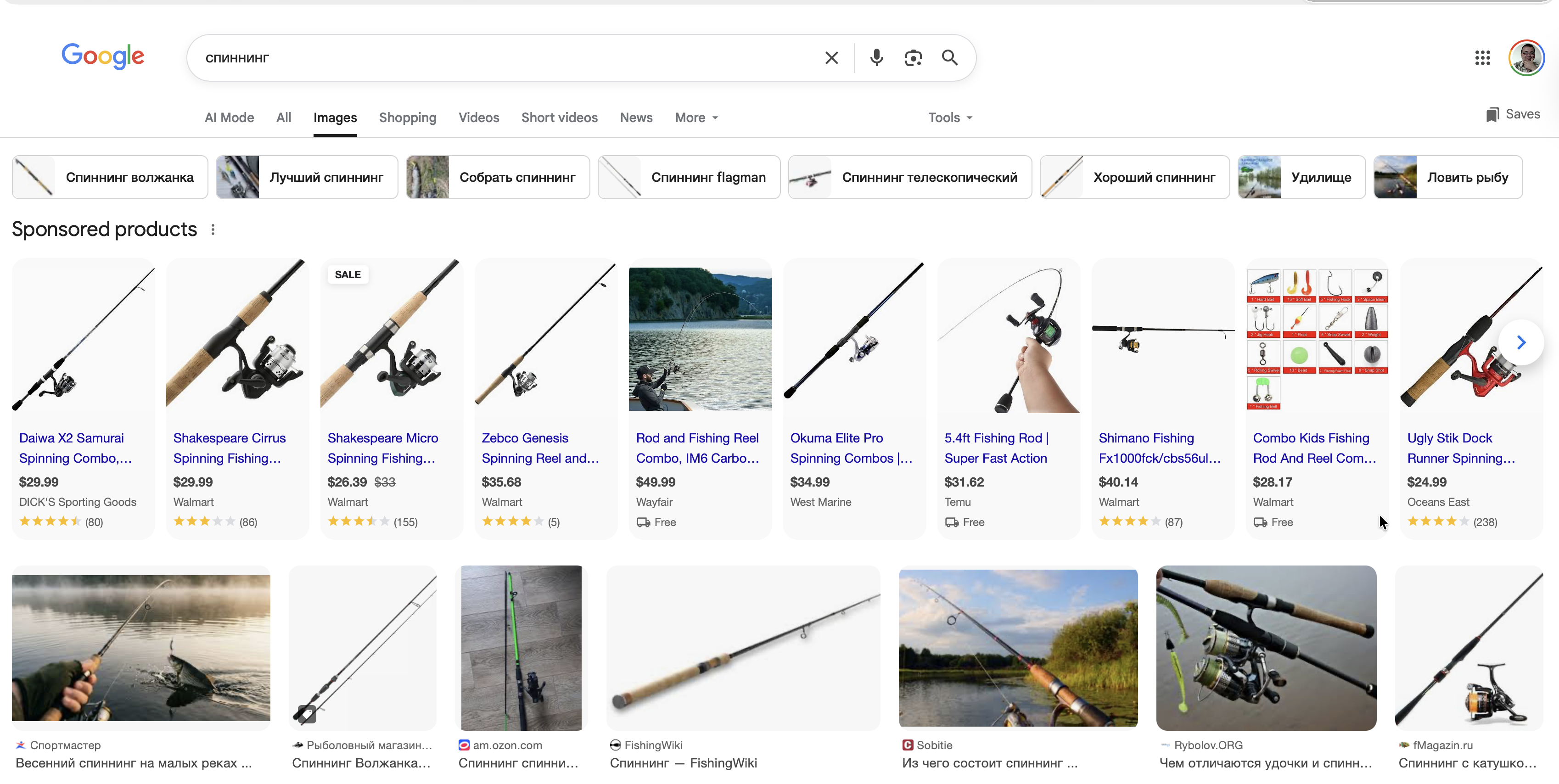The image size is (1559, 784).
Task: Switch to the AI Mode tab
Action: (230, 118)
